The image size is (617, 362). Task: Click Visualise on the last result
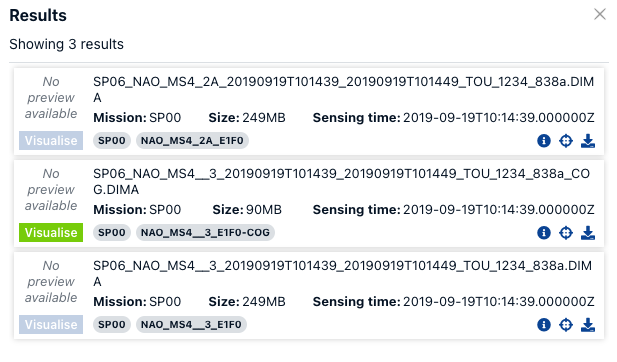pos(51,325)
